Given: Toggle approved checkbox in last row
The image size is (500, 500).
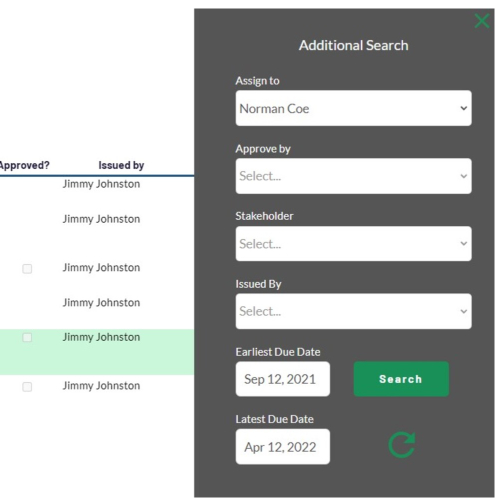Looking at the screenshot, I should [27, 387].
